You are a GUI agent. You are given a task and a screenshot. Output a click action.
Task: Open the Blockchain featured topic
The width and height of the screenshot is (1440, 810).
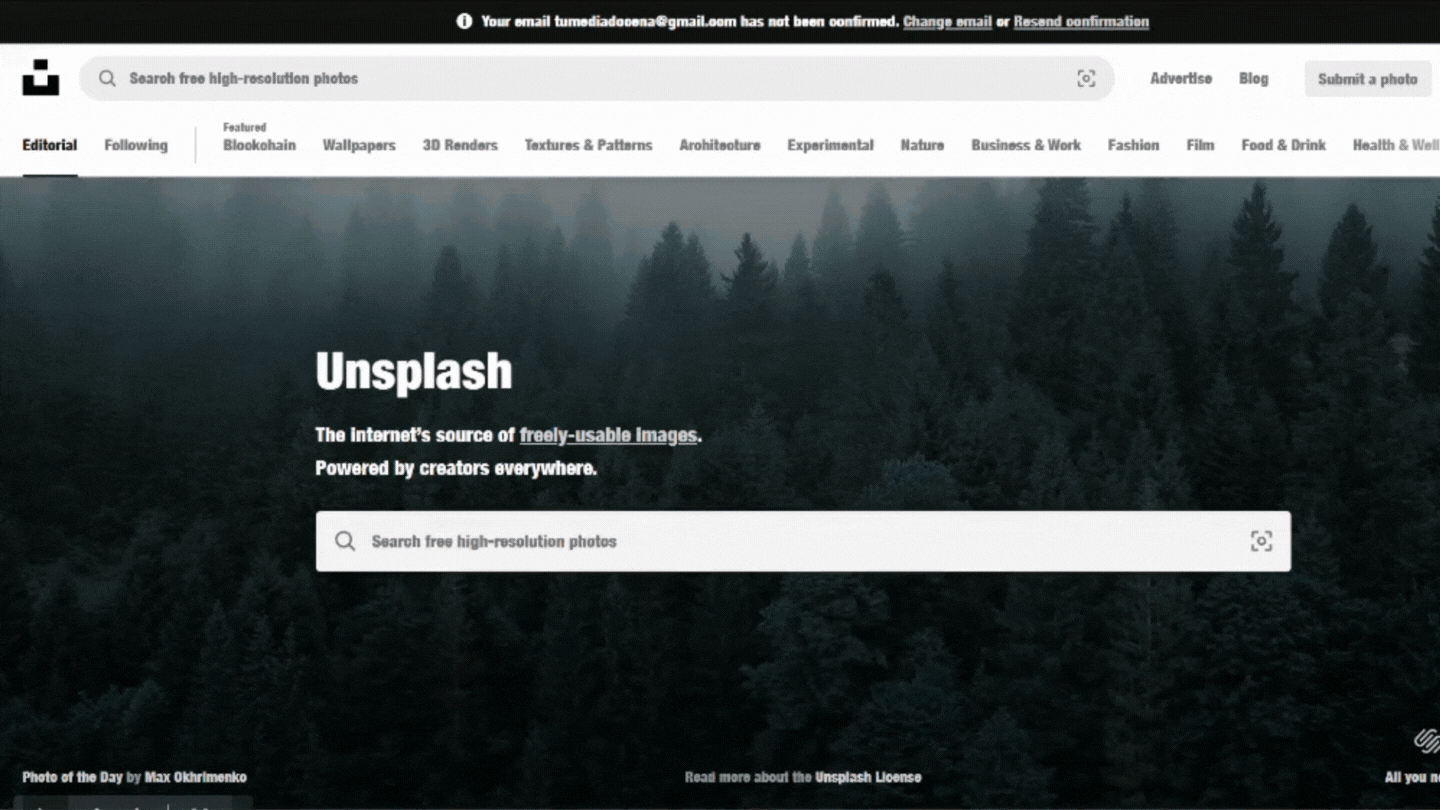[259, 145]
